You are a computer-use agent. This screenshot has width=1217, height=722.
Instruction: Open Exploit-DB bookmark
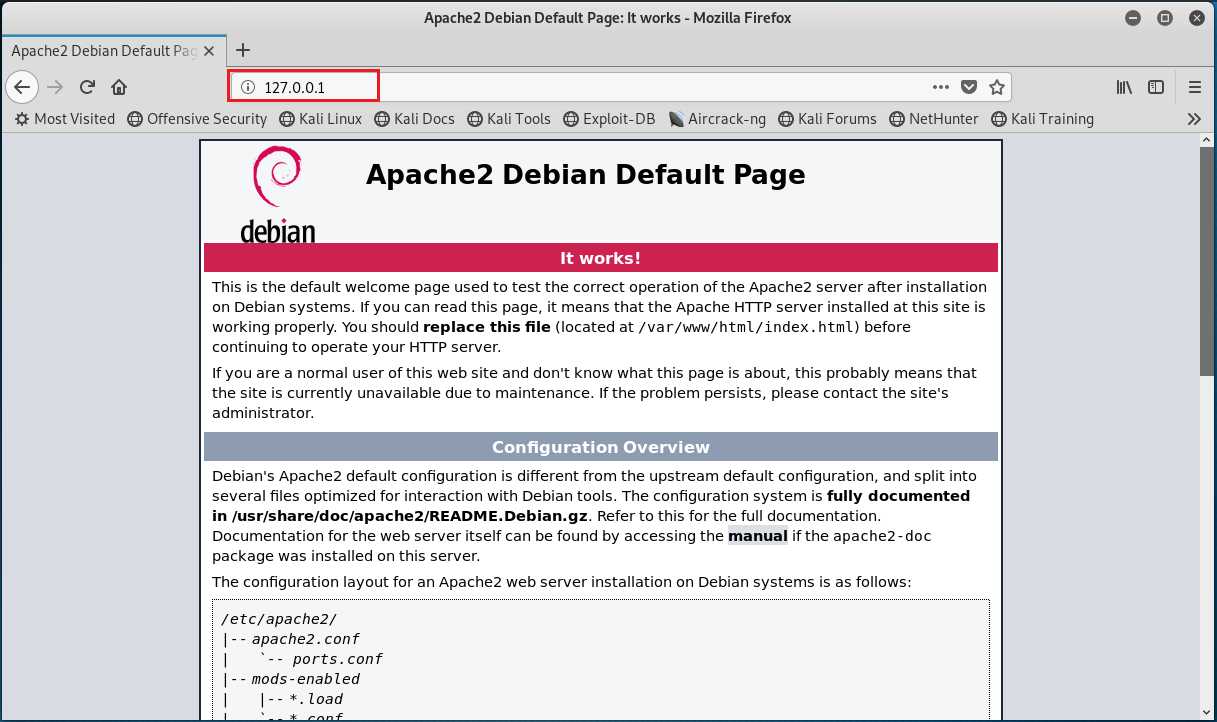tap(609, 119)
